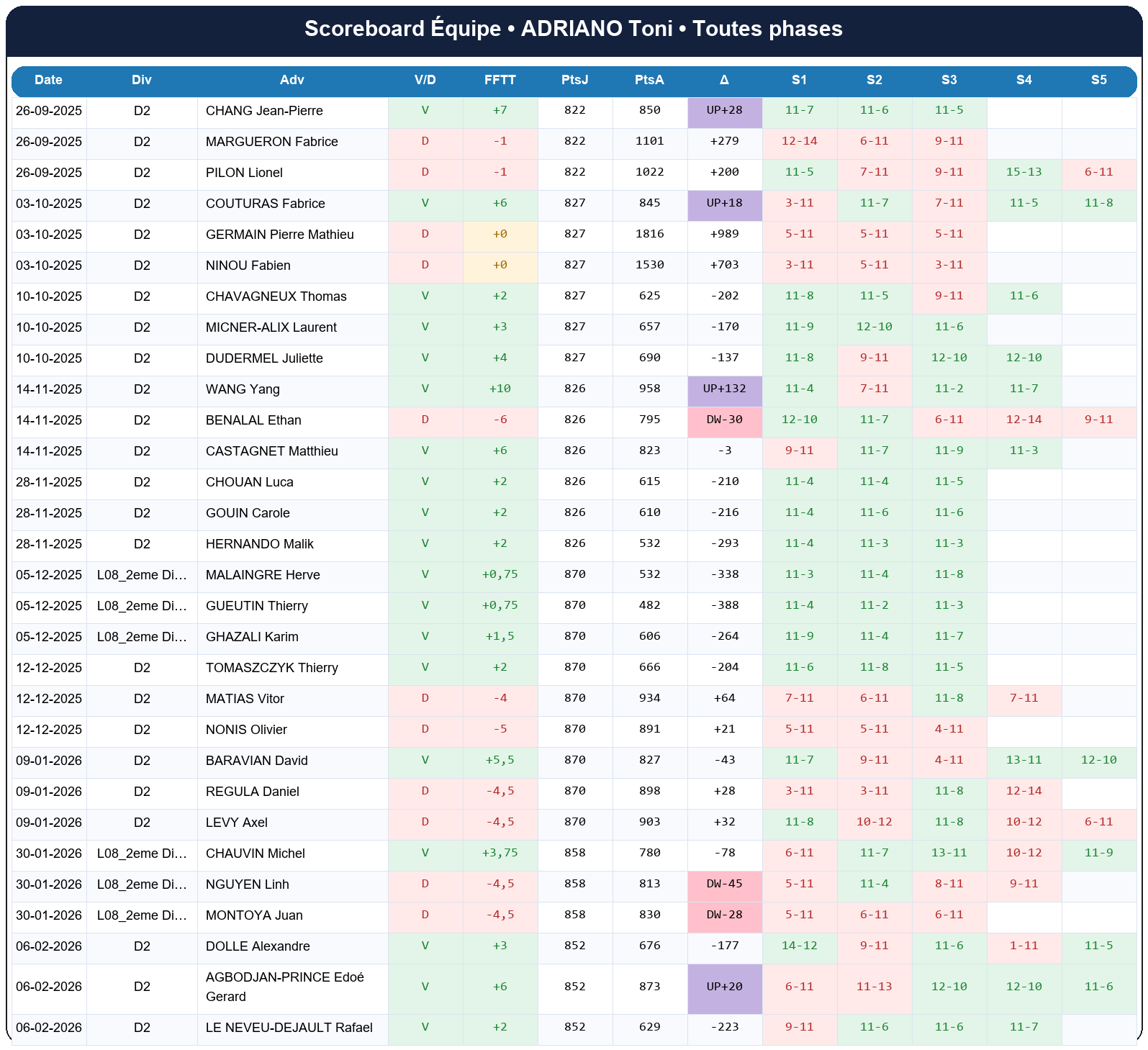The image size is (1148, 1050).
Task: Select opponent AGBODJAN-PRINCE Edoé Gerard
Action: click(285, 987)
